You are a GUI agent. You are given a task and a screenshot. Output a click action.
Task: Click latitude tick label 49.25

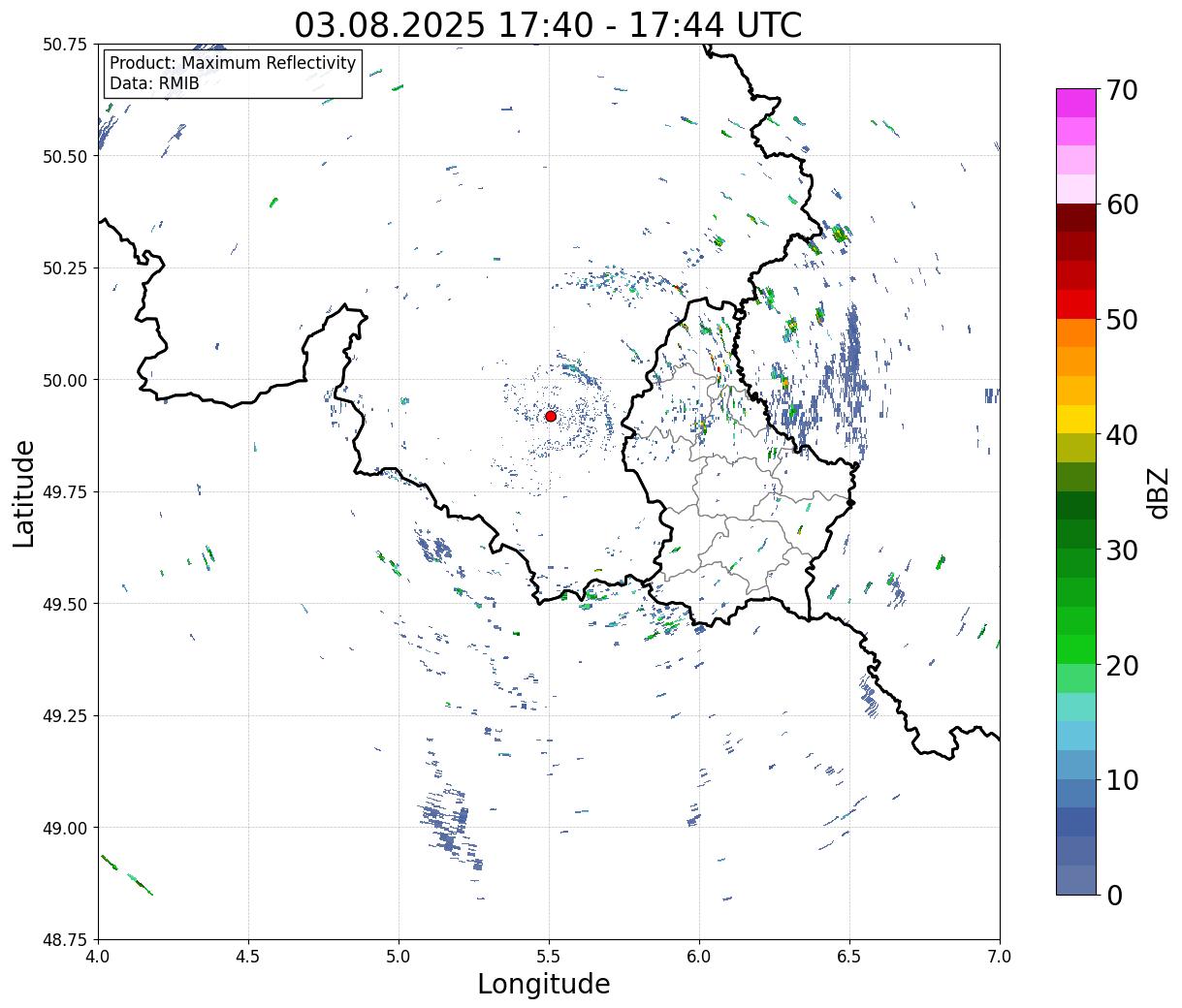tap(65, 716)
